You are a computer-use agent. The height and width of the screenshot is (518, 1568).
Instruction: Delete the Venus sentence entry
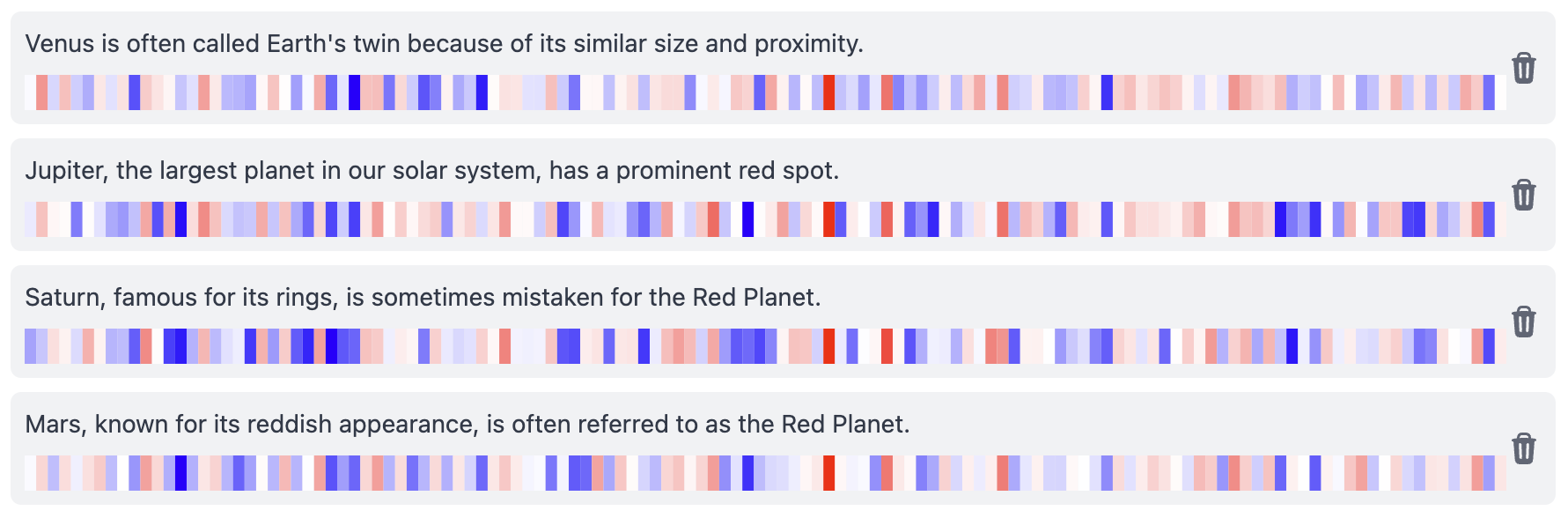(x=1524, y=68)
